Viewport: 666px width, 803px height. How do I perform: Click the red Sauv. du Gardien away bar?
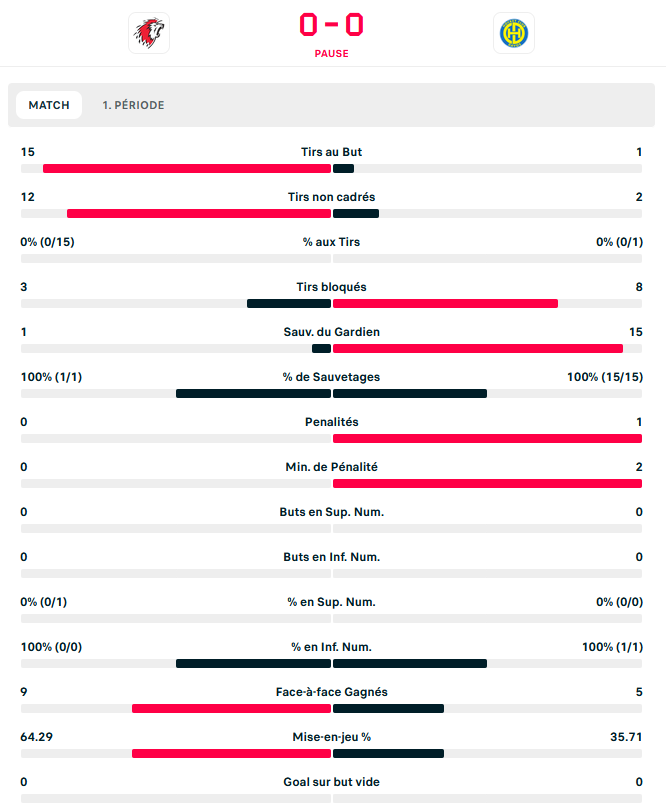(478, 348)
